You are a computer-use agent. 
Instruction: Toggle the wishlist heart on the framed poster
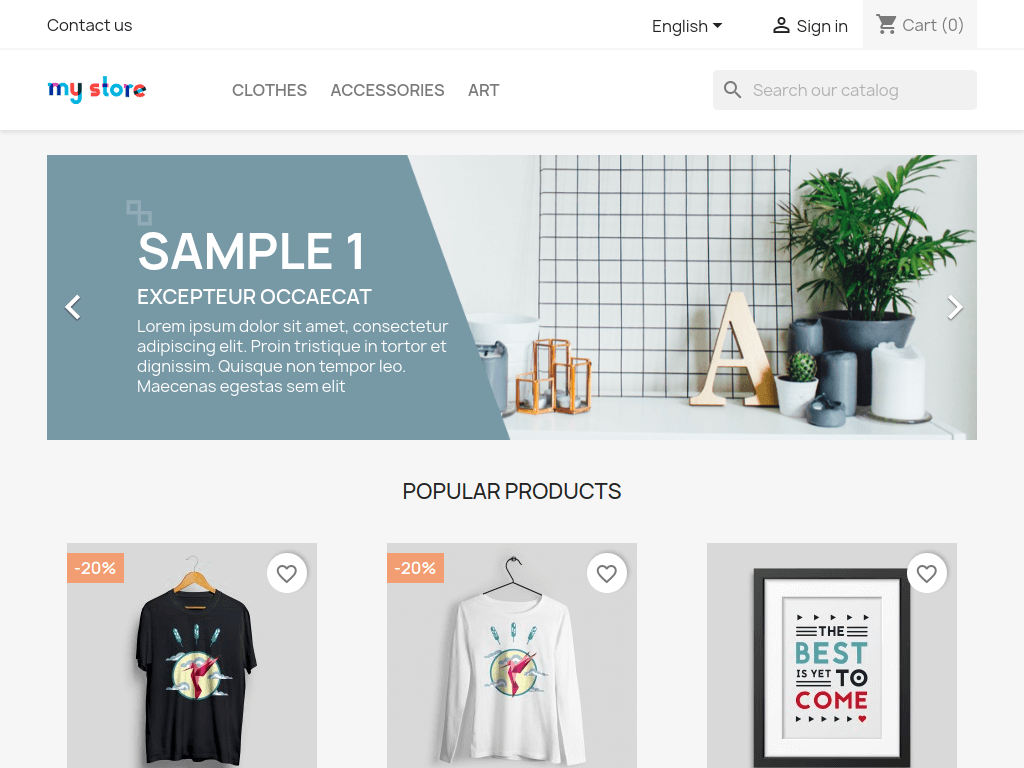927,573
